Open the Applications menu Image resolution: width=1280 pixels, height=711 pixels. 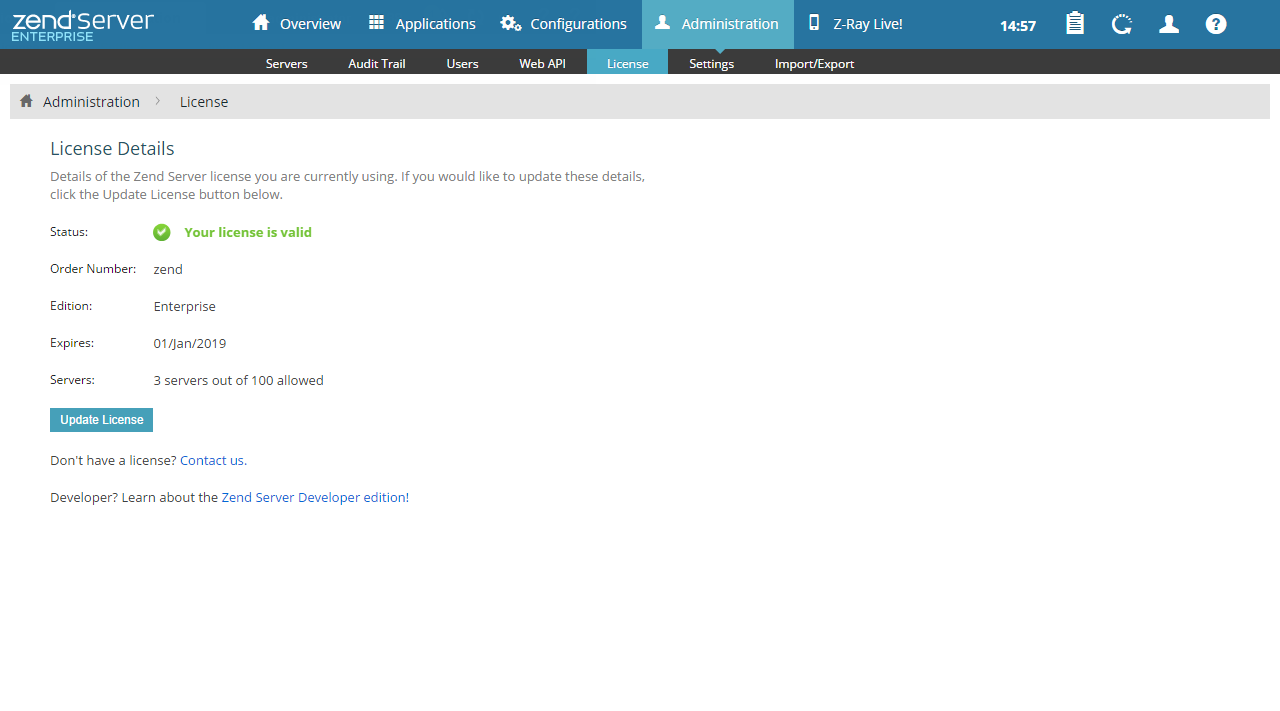point(422,24)
